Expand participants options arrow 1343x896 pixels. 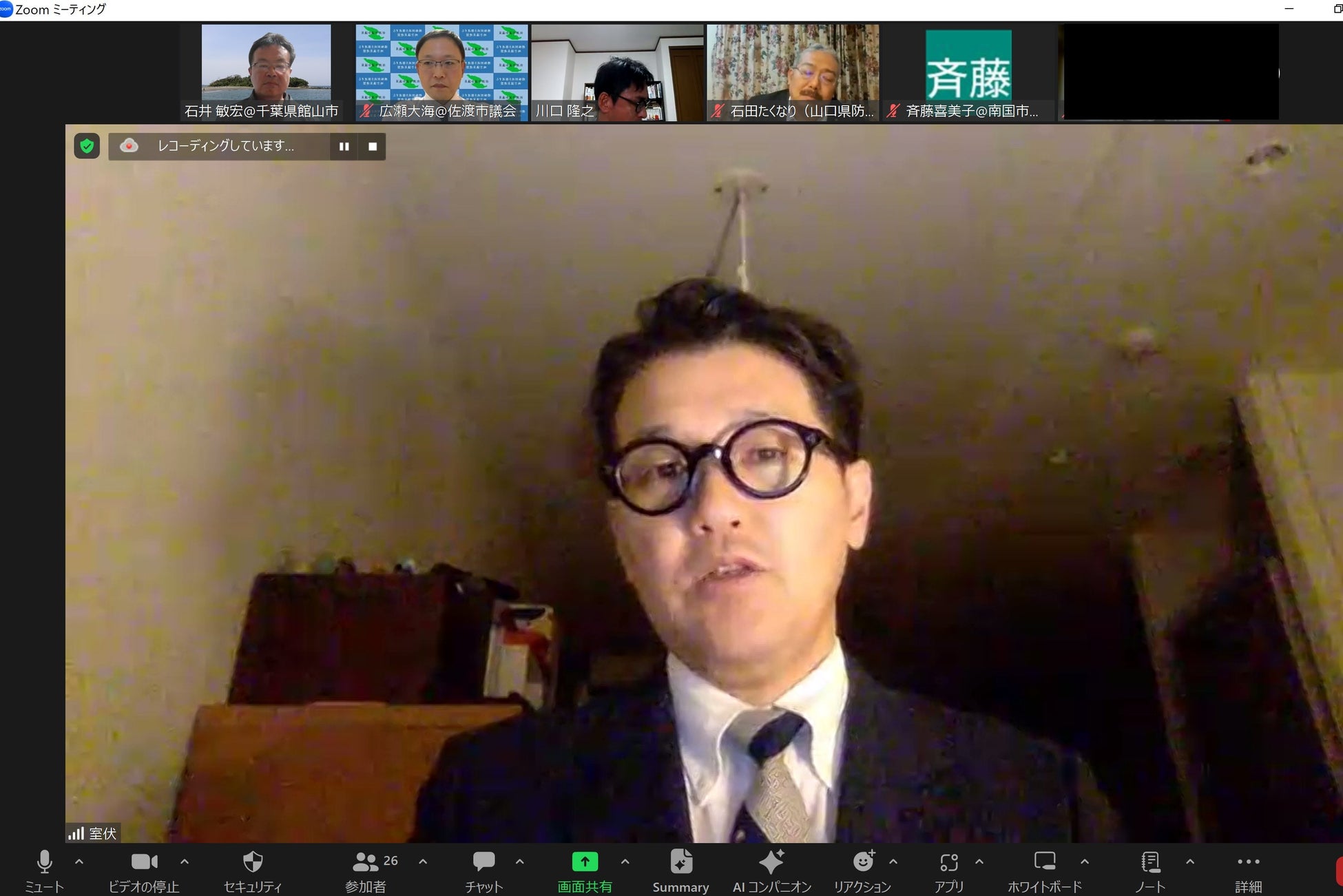(423, 861)
